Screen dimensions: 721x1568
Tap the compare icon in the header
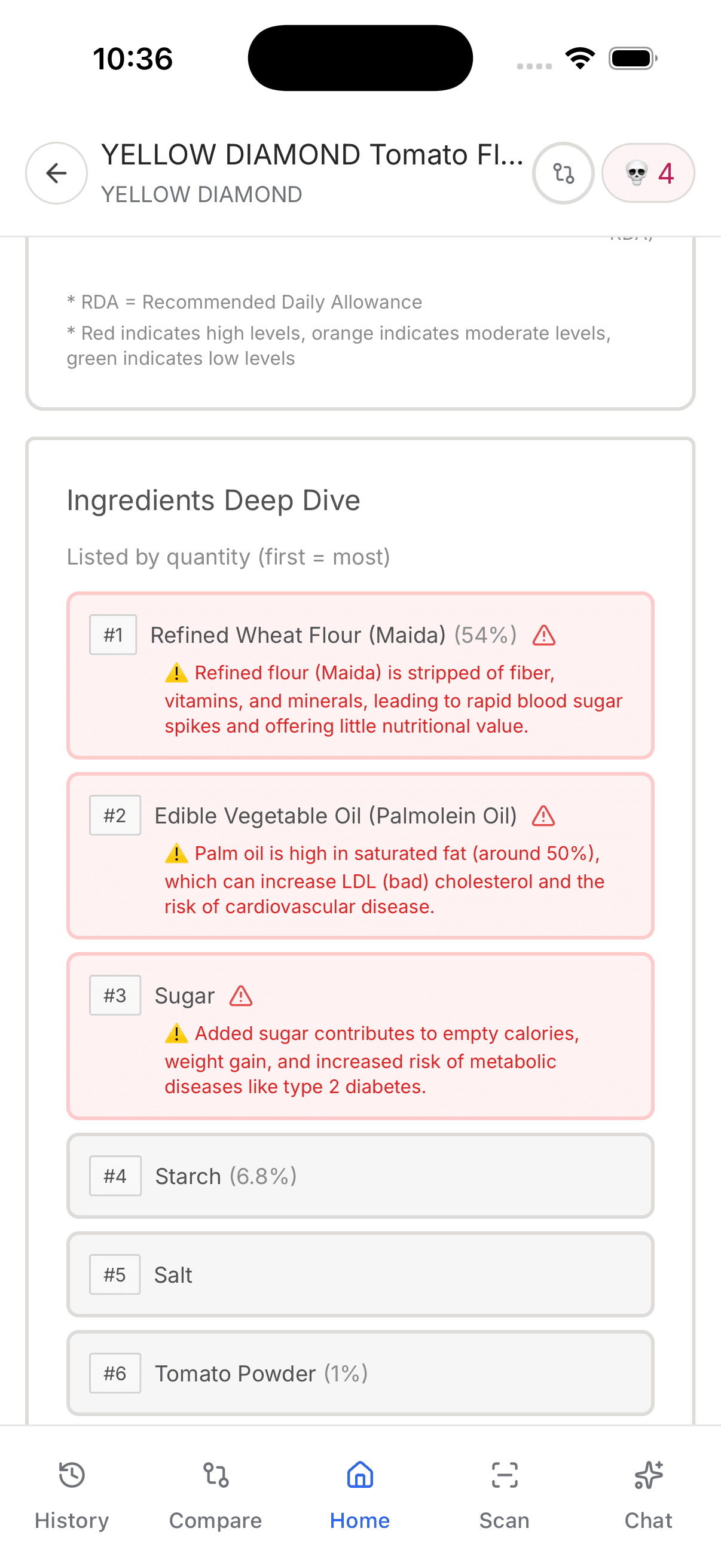click(563, 173)
